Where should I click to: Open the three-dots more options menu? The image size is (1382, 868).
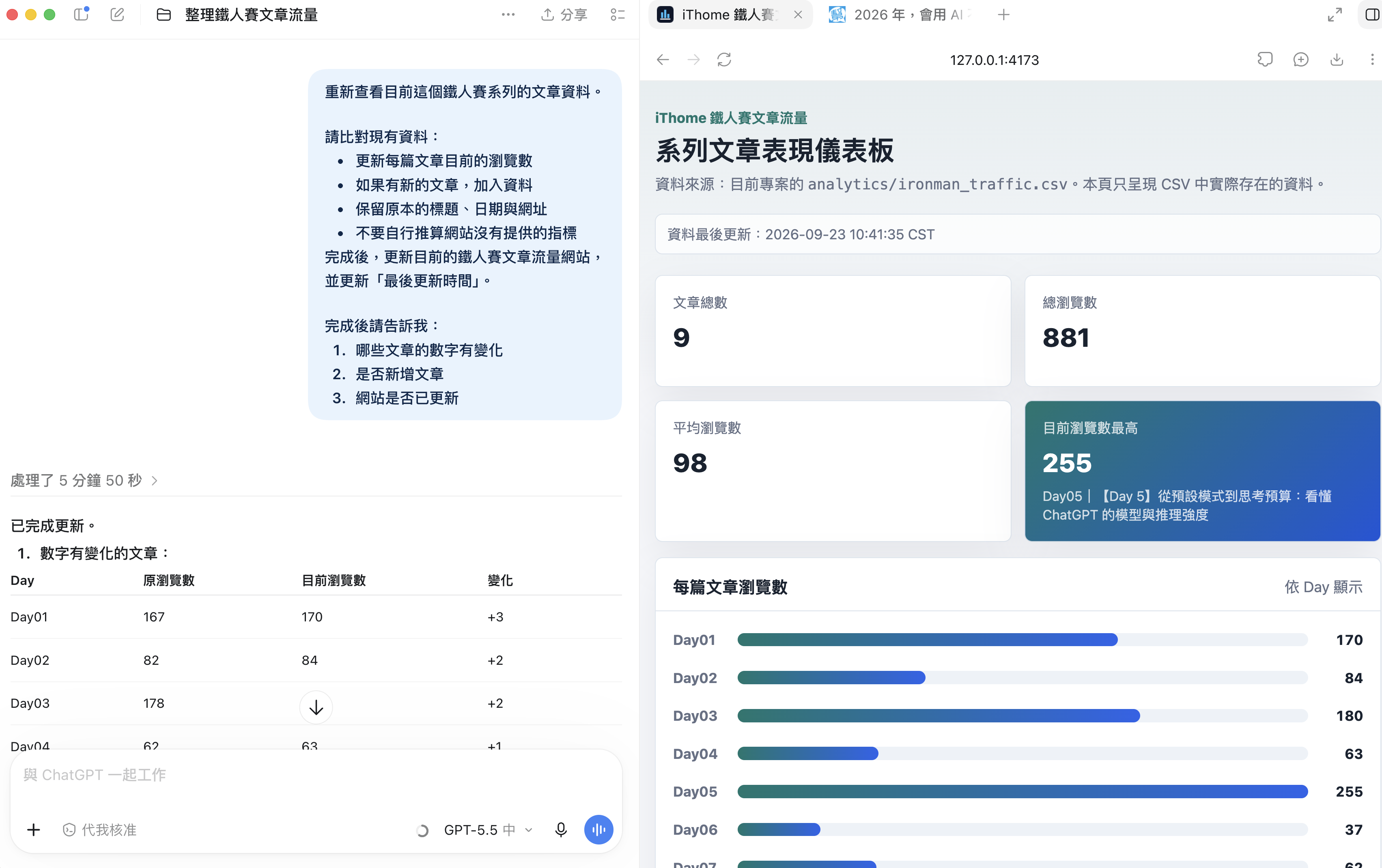pyautogui.click(x=508, y=14)
